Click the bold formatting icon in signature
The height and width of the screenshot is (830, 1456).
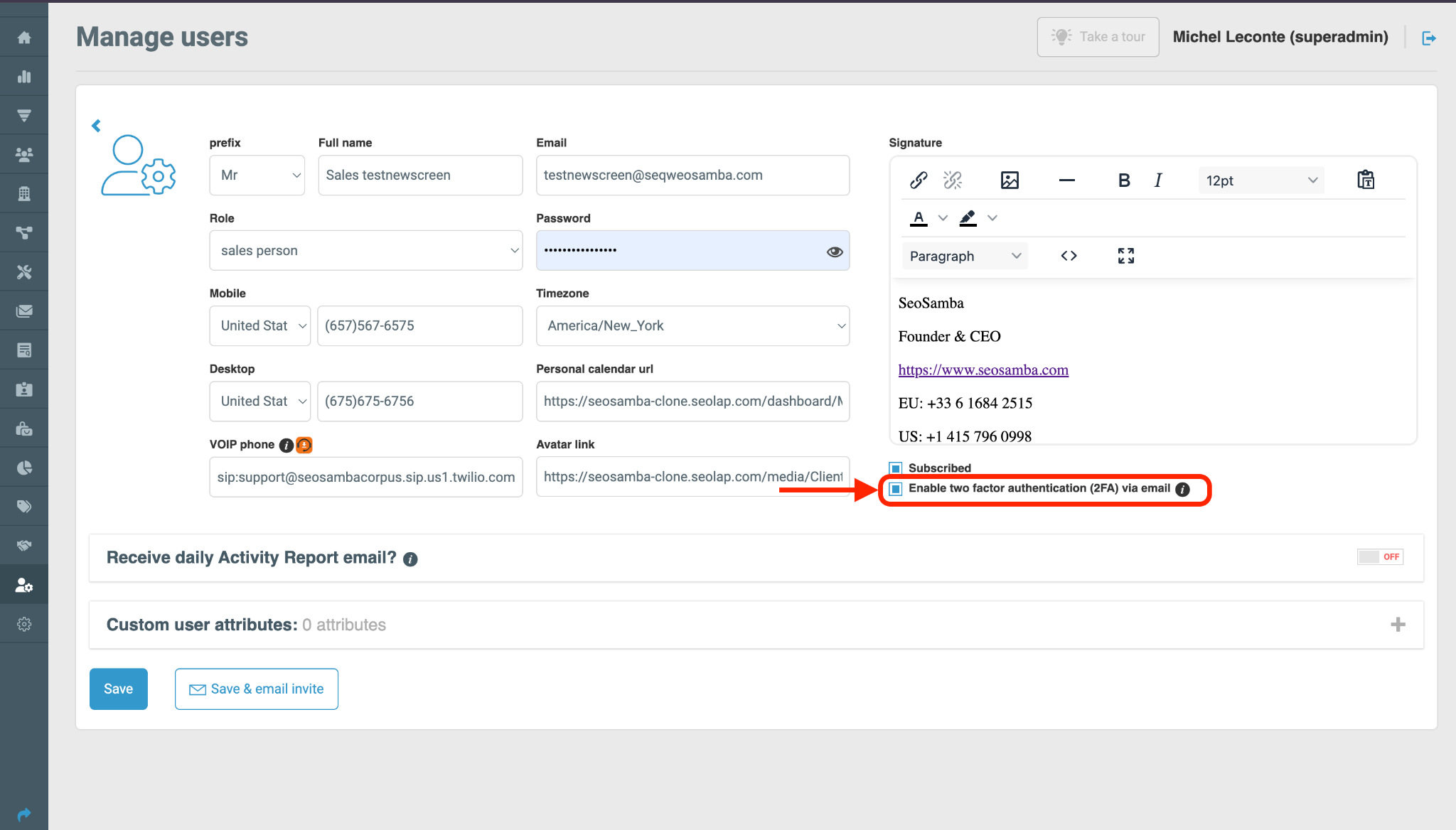tap(1123, 180)
